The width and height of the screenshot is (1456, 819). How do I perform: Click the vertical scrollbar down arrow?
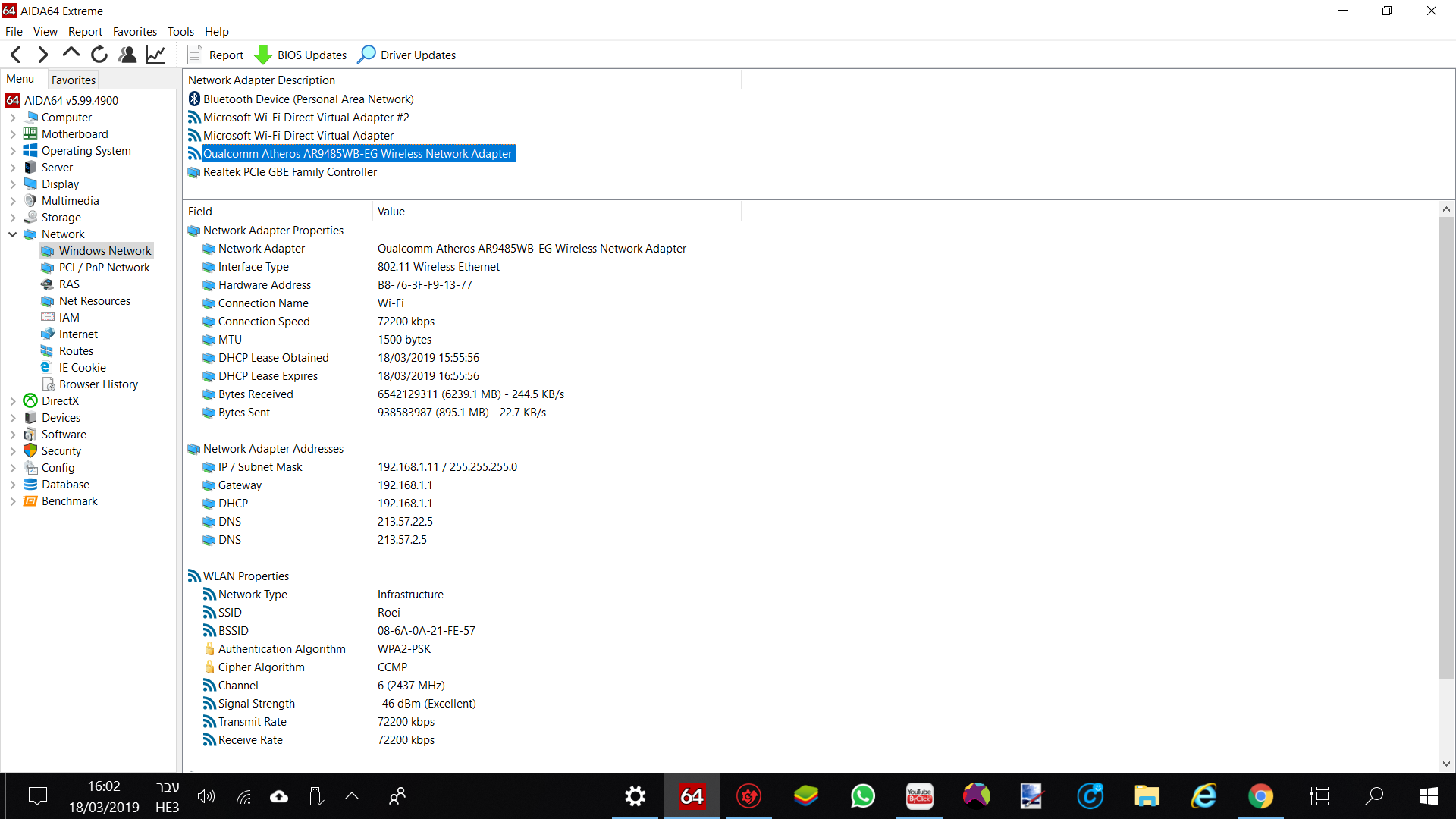click(1446, 764)
